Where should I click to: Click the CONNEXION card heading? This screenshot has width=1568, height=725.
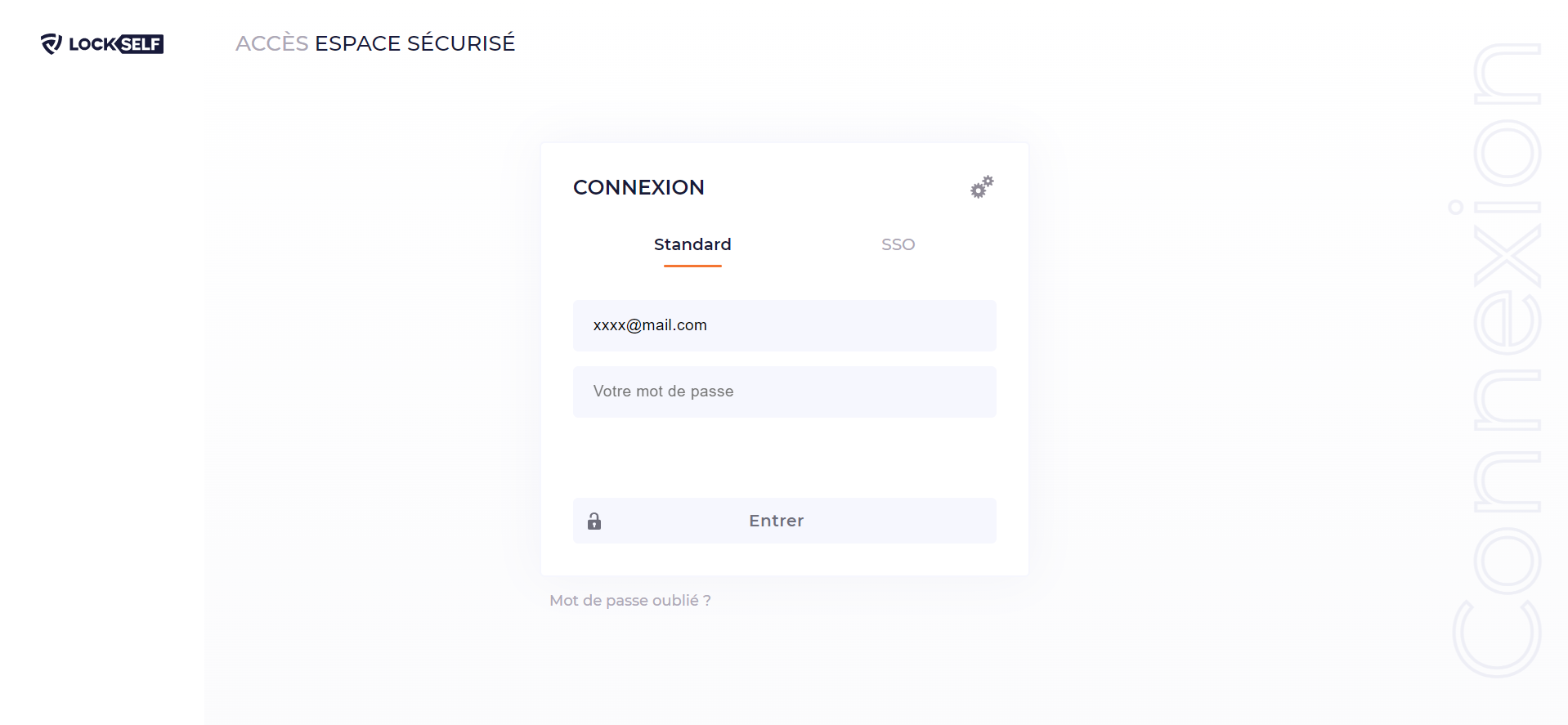click(x=638, y=187)
